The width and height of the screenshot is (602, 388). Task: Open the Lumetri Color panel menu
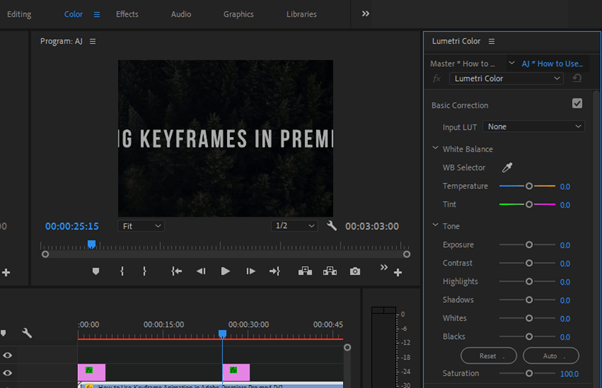[x=491, y=41]
